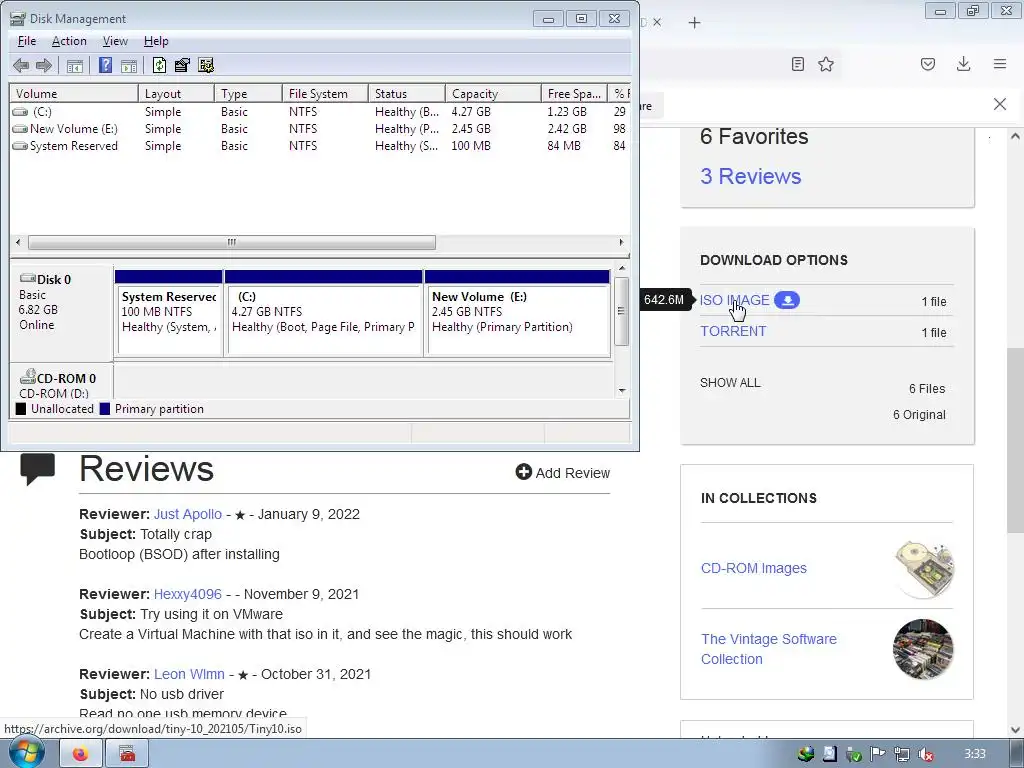Click the Back arrow in Disk Management toolbar
Image resolution: width=1024 pixels, height=768 pixels.
(21, 65)
